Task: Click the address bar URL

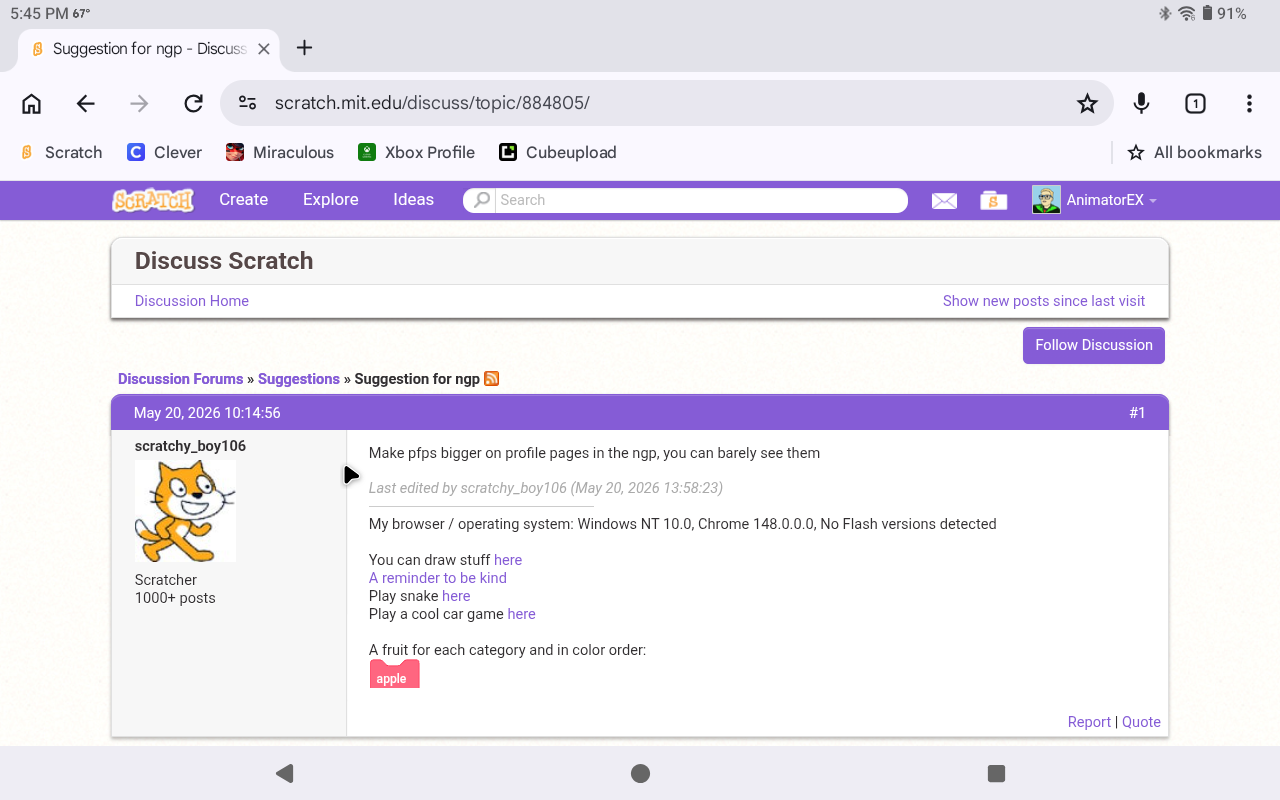Action: pos(432,103)
